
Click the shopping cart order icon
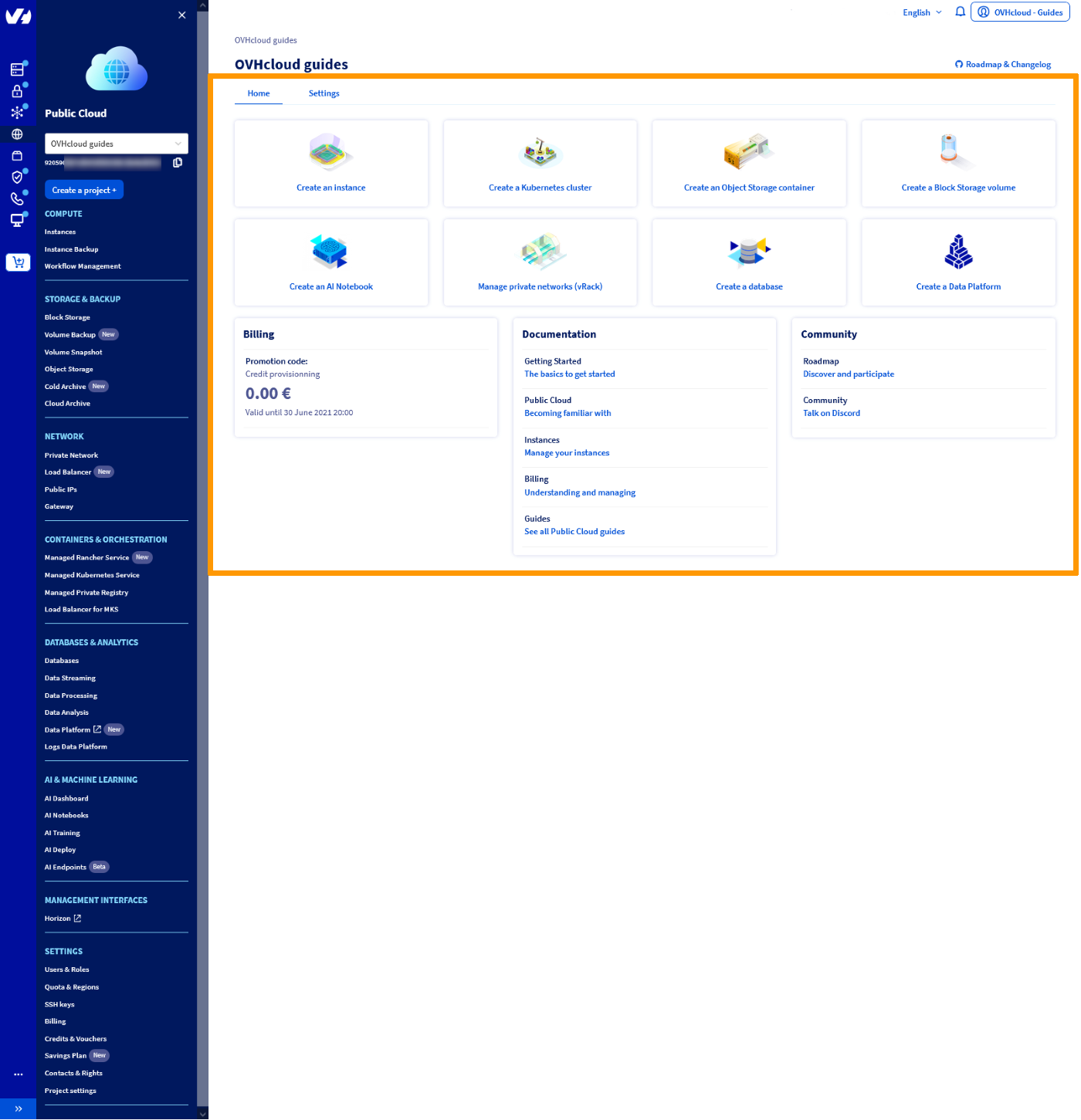[18, 262]
